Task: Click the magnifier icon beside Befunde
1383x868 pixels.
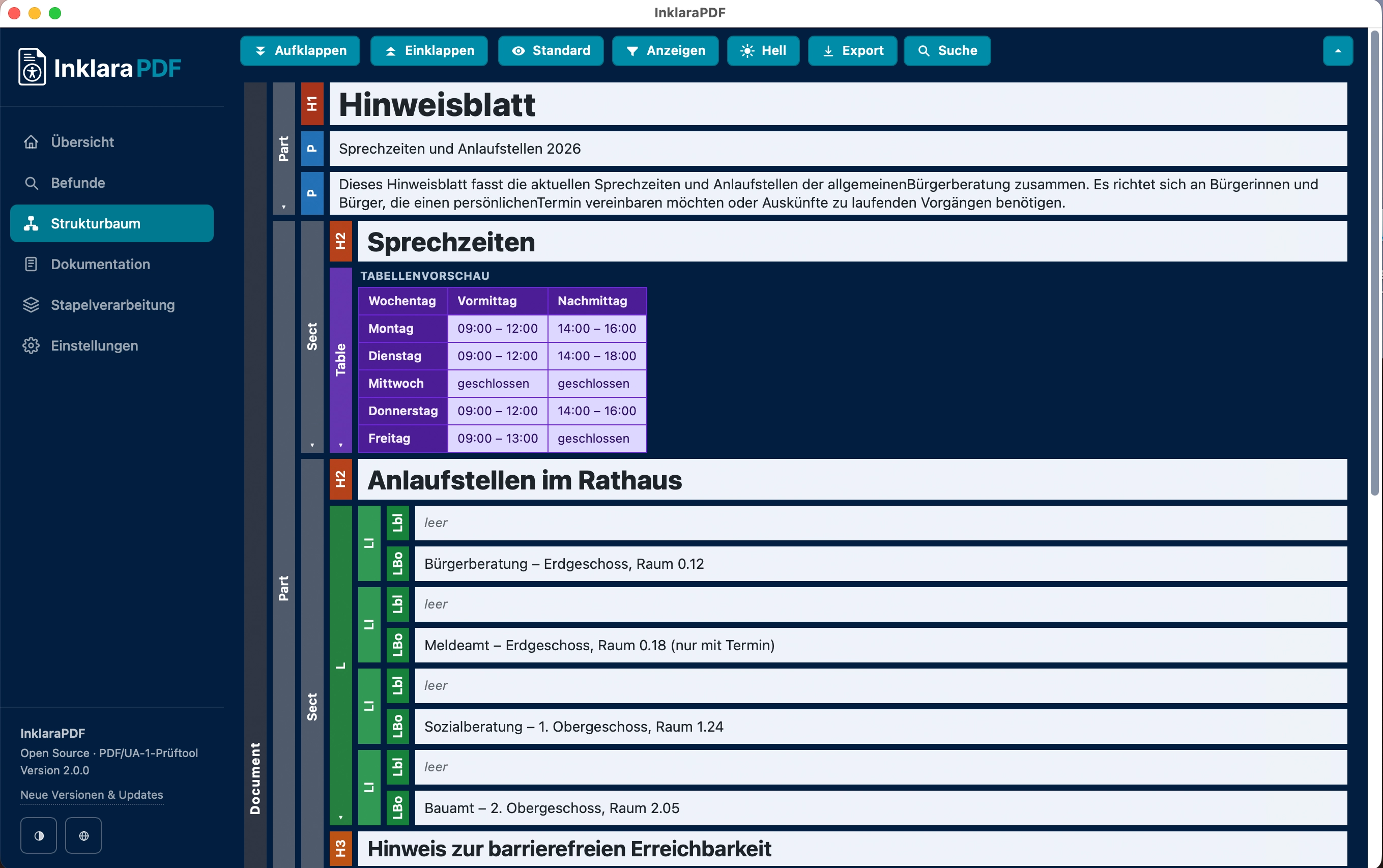Action: pyautogui.click(x=31, y=183)
